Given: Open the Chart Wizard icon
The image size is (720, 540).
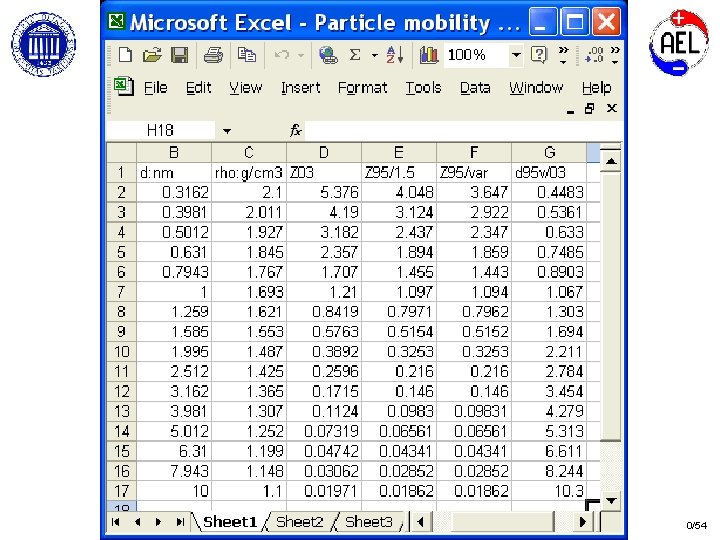Looking at the screenshot, I should pos(428,55).
